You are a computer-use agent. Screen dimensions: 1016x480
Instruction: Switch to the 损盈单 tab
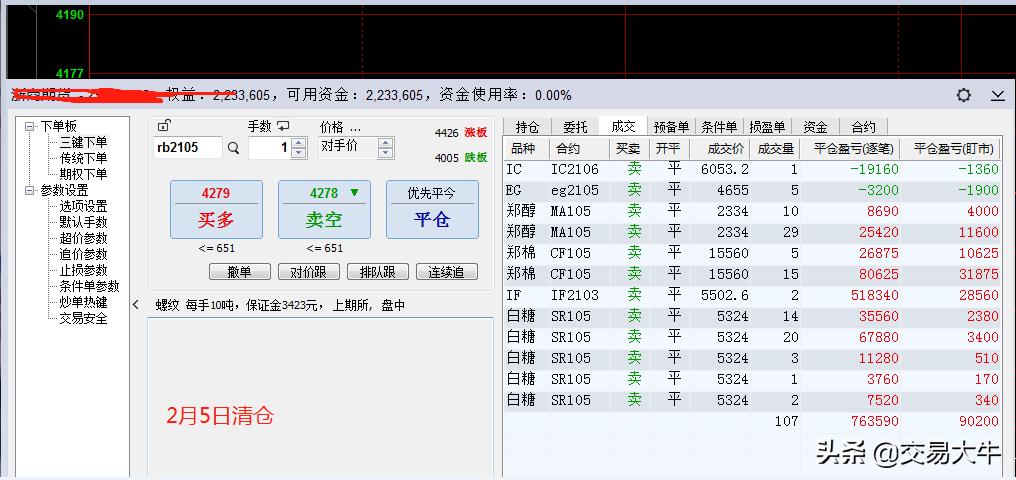pos(767,127)
